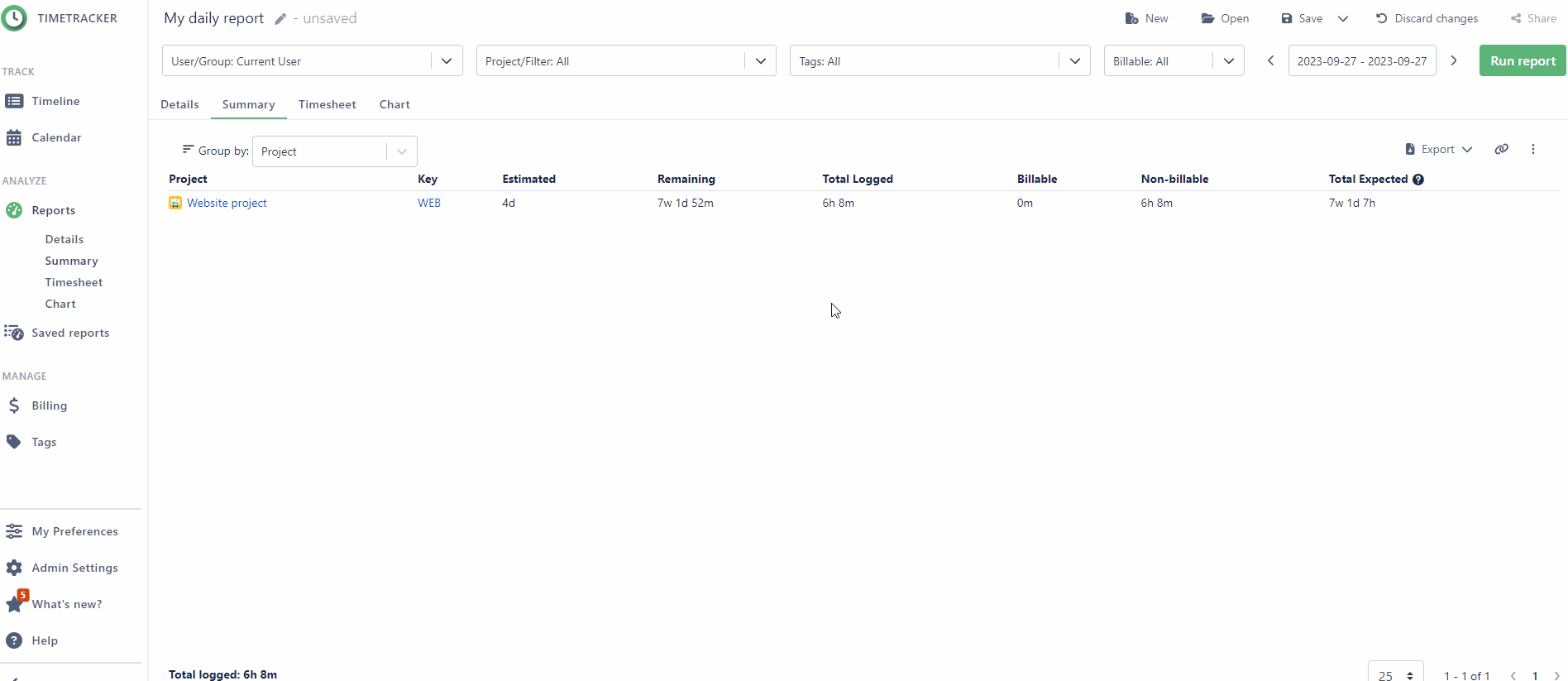Open Timeline from the sidebar
This screenshot has width=1568, height=681.
pyautogui.click(x=55, y=101)
